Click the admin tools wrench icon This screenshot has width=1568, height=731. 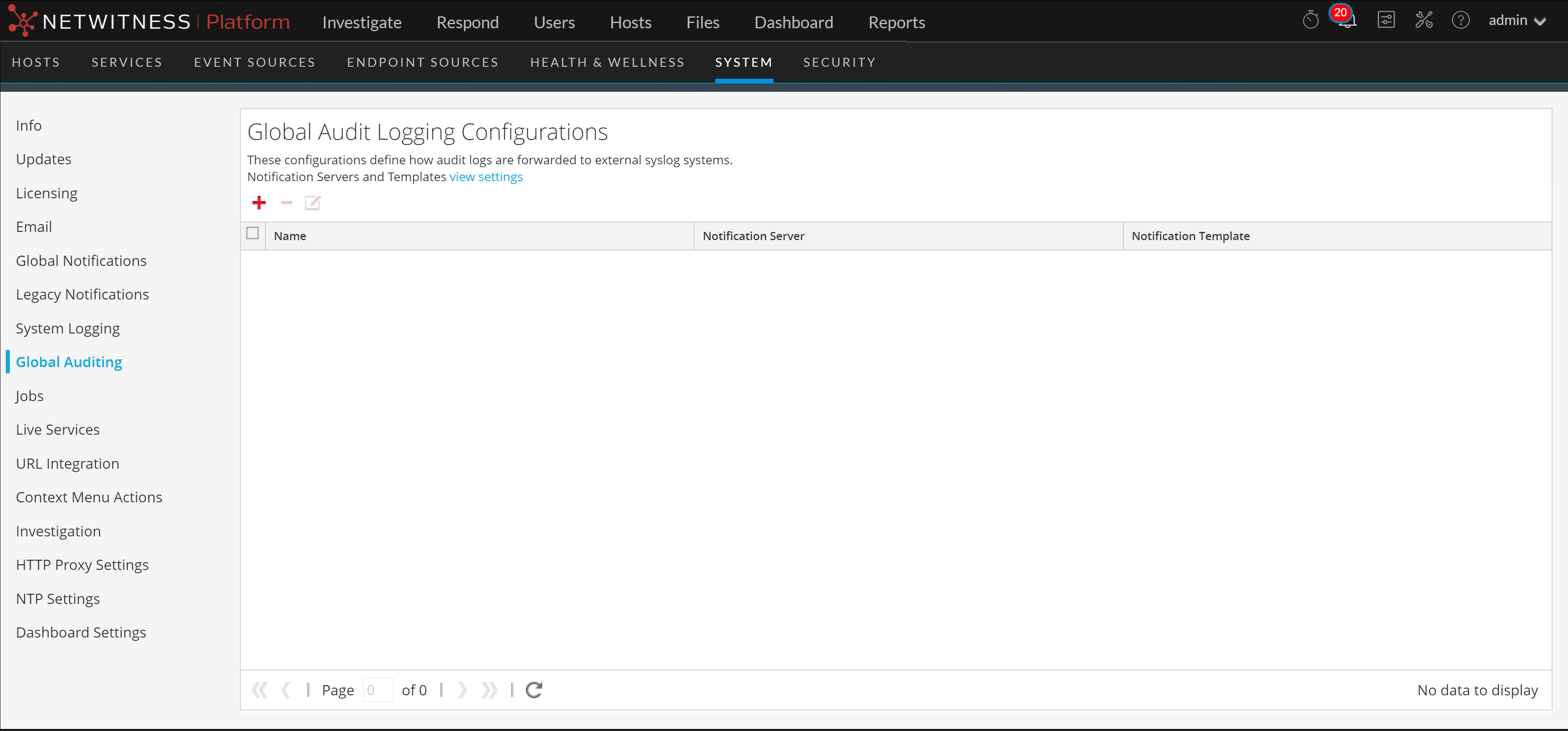click(x=1423, y=20)
